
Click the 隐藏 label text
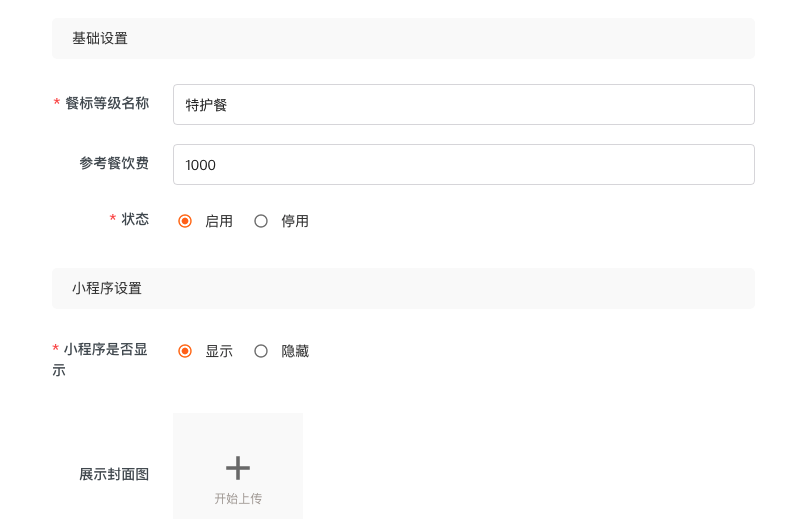click(295, 351)
